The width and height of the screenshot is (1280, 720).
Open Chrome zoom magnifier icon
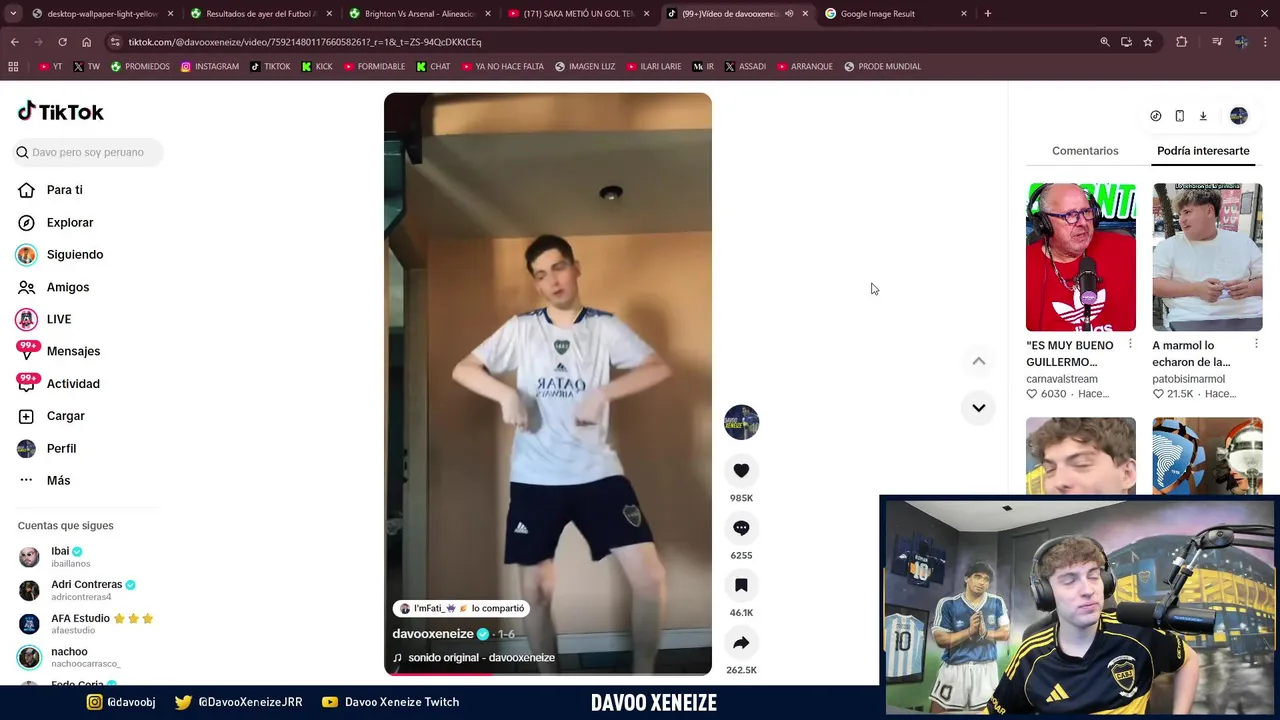(x=1105, y=42)
